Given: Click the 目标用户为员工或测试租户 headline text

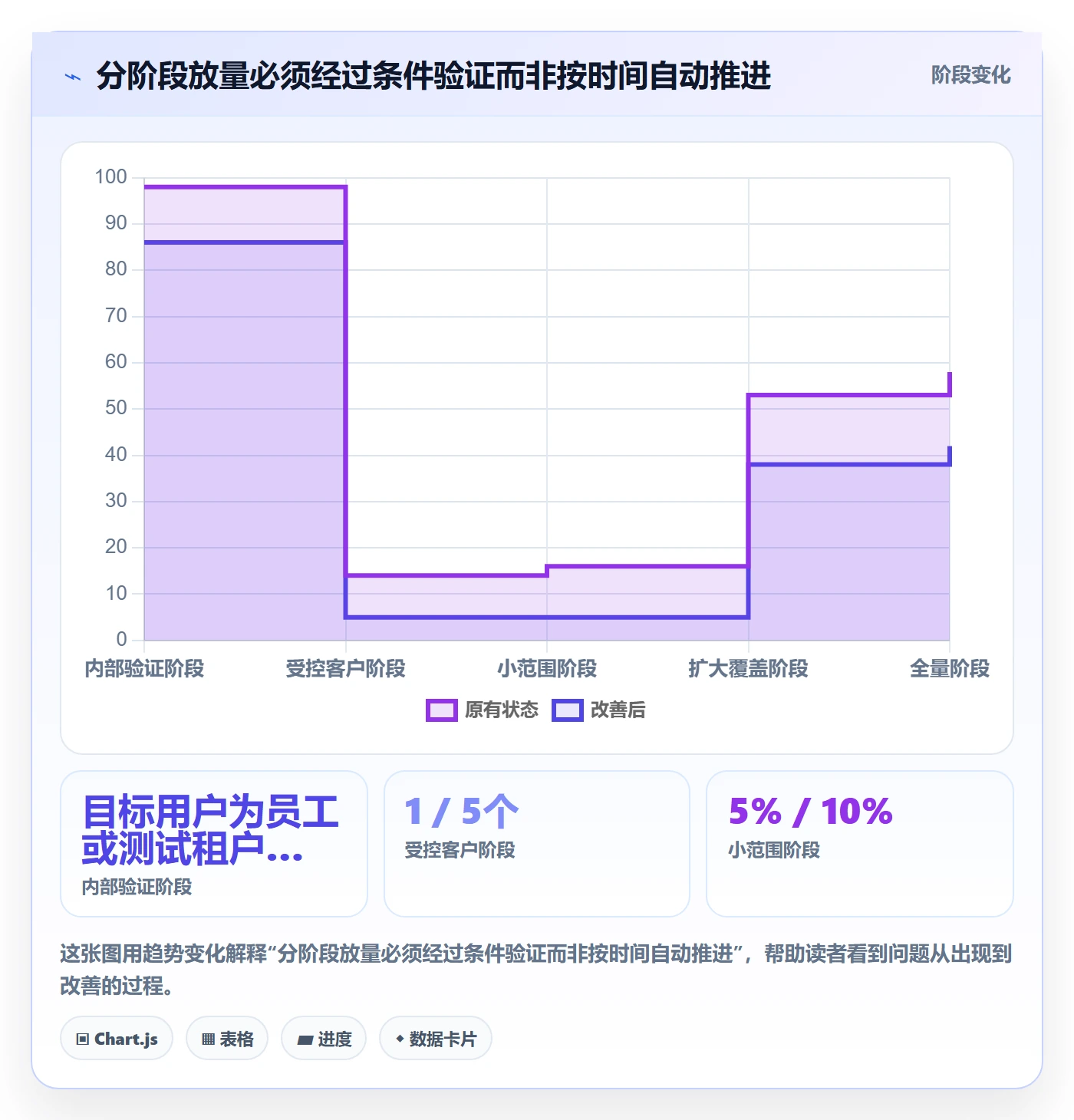Looking at the screenshot, I should pyautogui.click(x=211, y=830).
